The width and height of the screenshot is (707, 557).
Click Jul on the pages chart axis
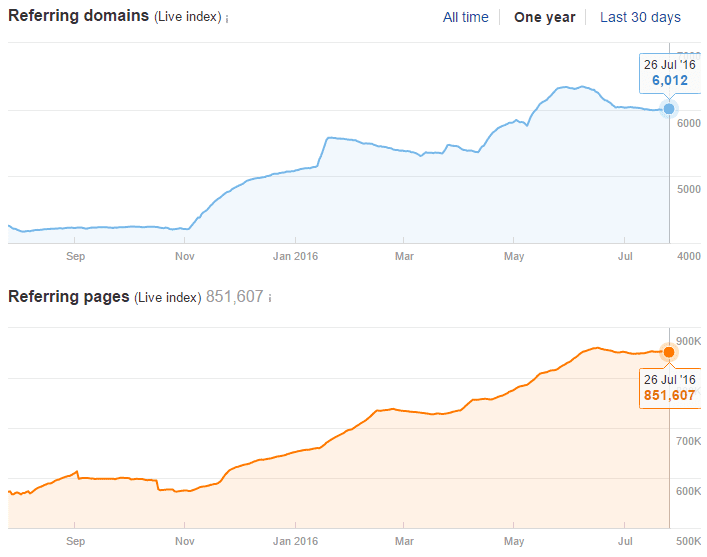pos(624,541)
